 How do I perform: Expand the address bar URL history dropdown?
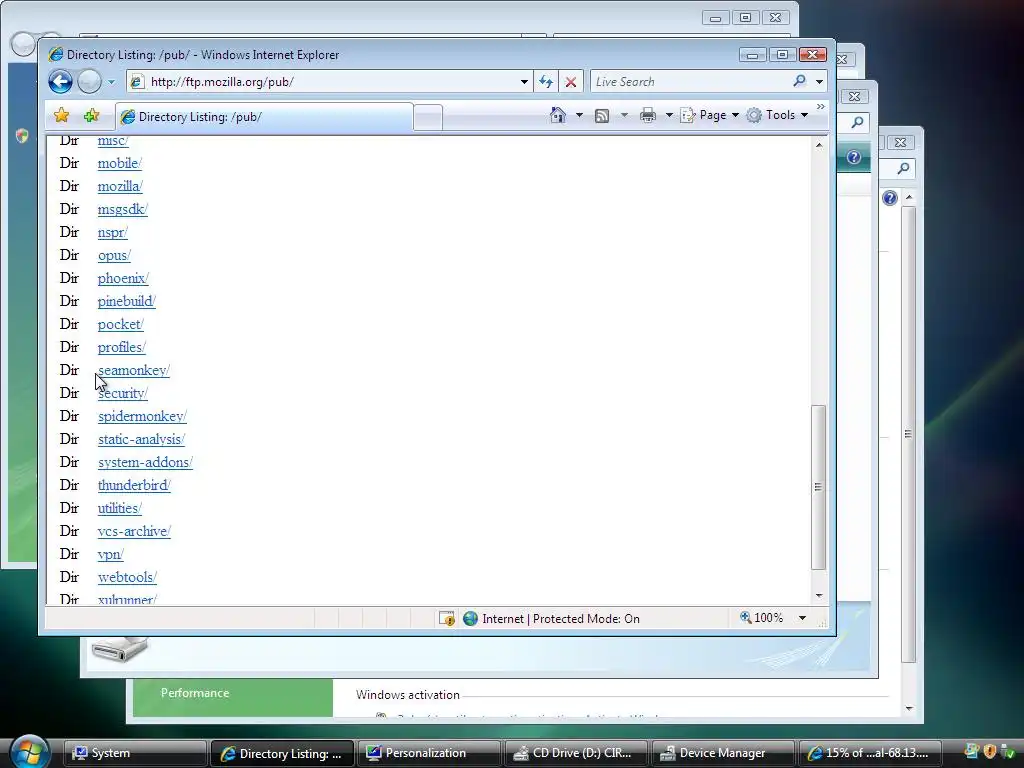click(x=524, y=82)
